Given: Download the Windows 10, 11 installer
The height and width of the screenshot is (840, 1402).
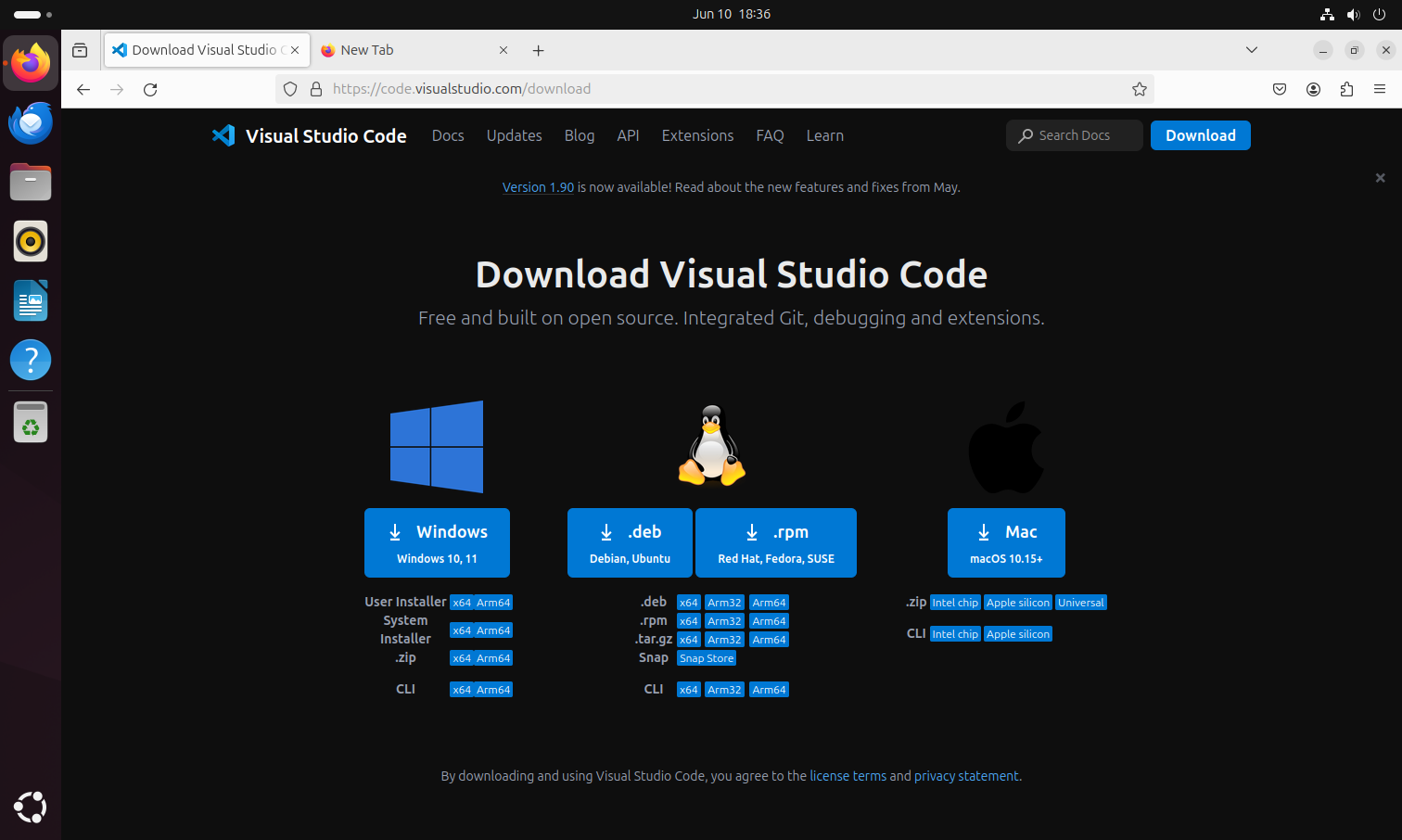Looking at the screenshot, I should pos(437,542).
